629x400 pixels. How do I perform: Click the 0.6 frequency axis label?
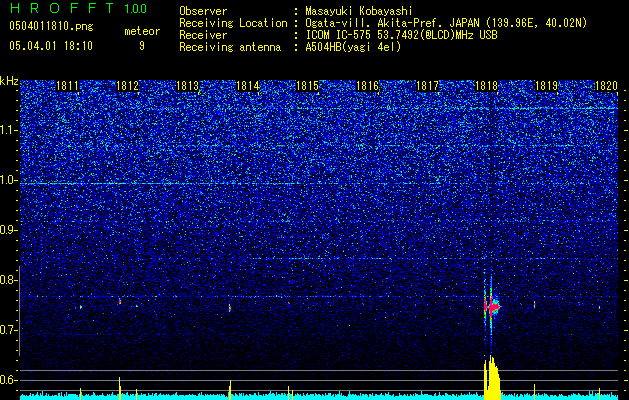8,380
